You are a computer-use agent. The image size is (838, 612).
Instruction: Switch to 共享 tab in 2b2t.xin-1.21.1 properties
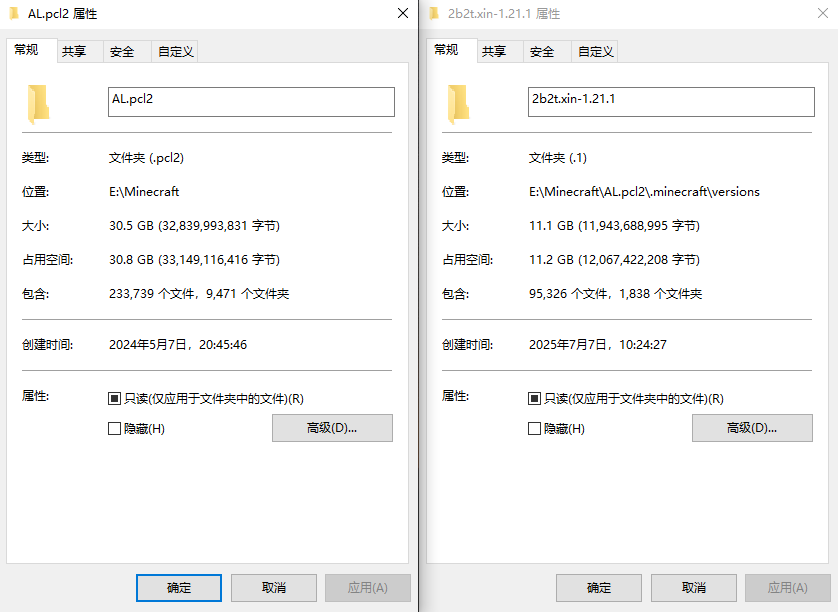(494, 52)
